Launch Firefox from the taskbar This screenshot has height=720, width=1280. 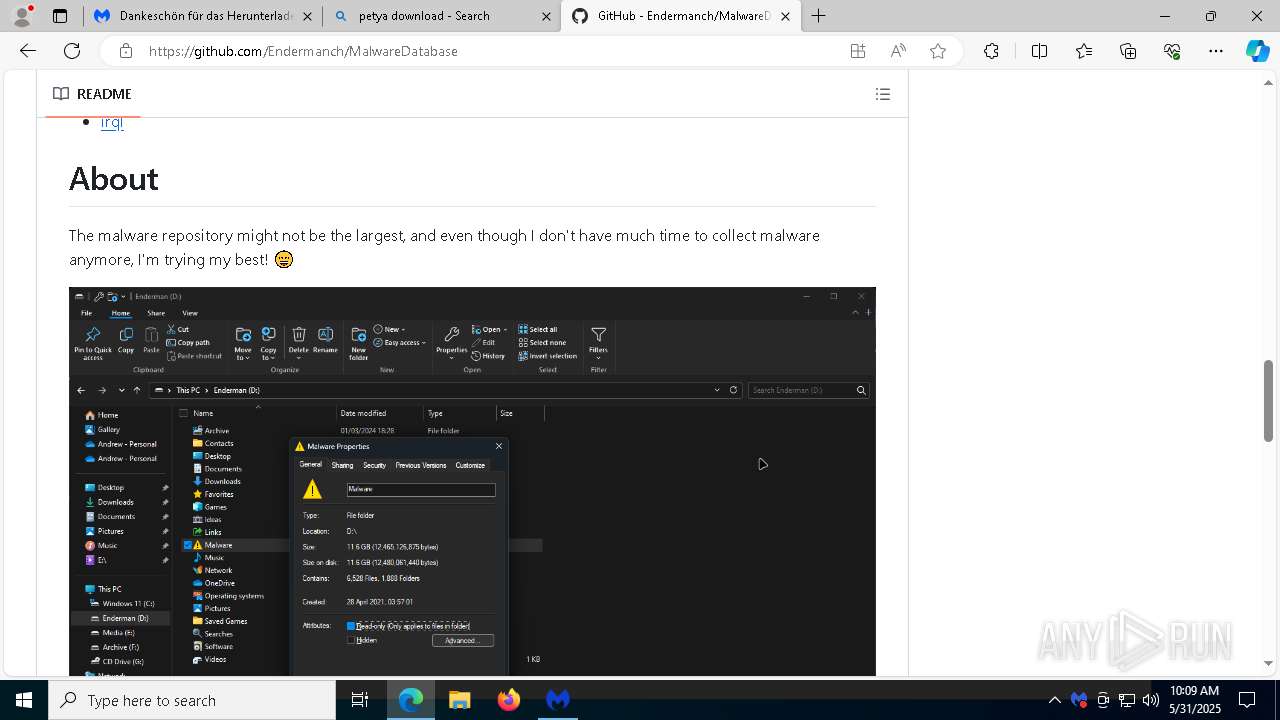pyautogui.click(x=508, y=700)
